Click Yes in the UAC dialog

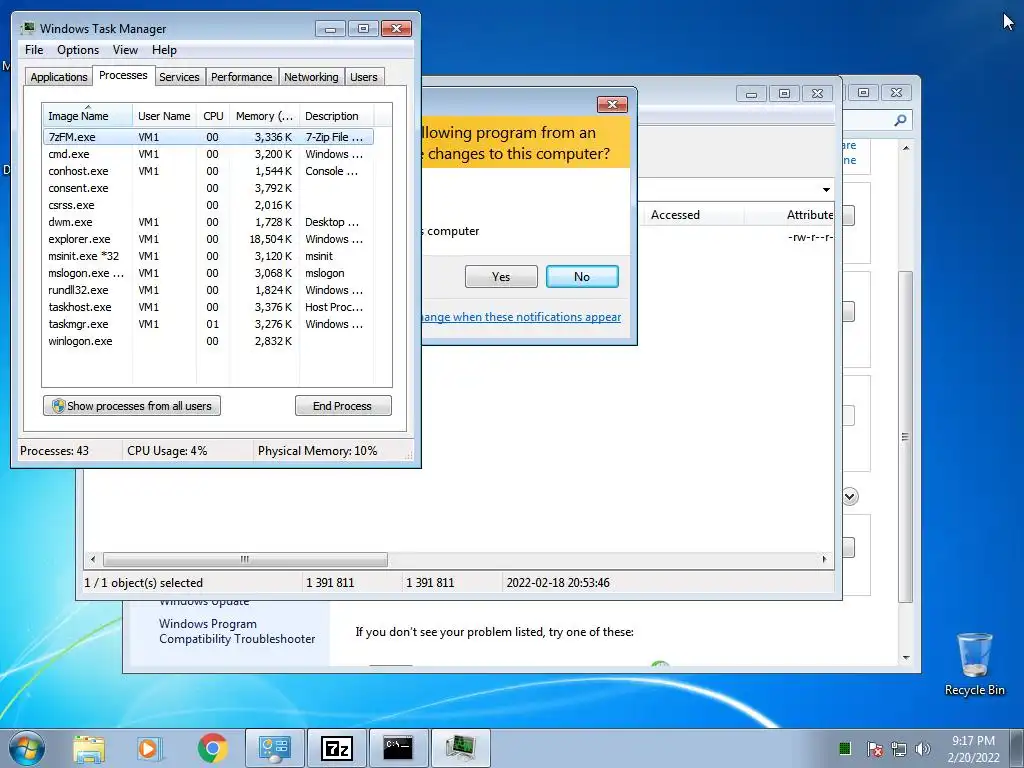(x=501, y=276)
